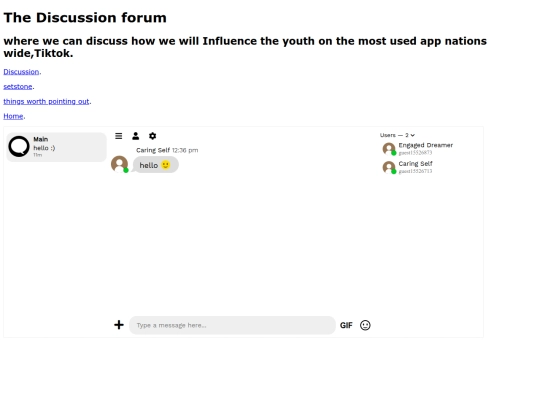Click Caring Self's avatar in users list
Screen dimensions: 540x405
(x=389, y=167)
